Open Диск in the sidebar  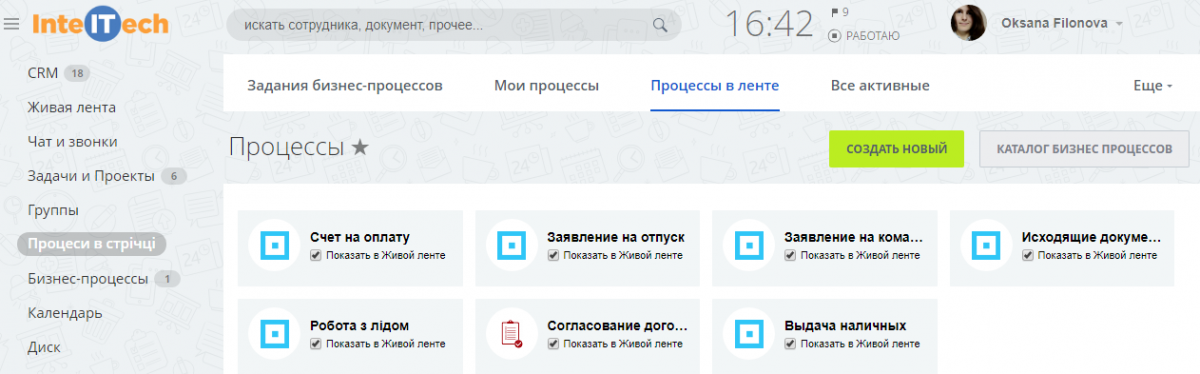click(x=45, y=347)
